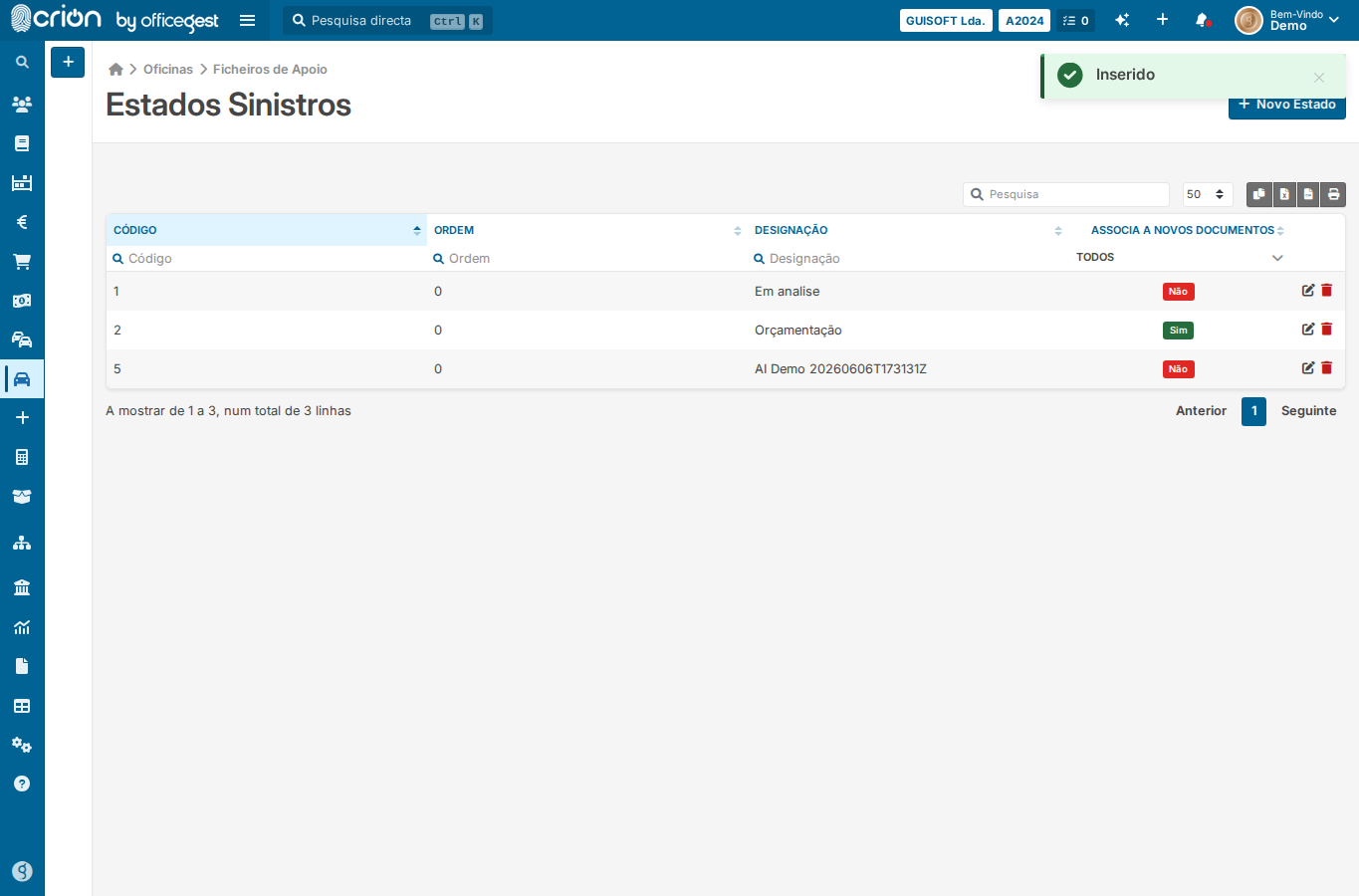Screen dimensions: 1359x896
Task: Edit the Orçamentação row
Action: pyautogui.click(x=1308, y=330)
